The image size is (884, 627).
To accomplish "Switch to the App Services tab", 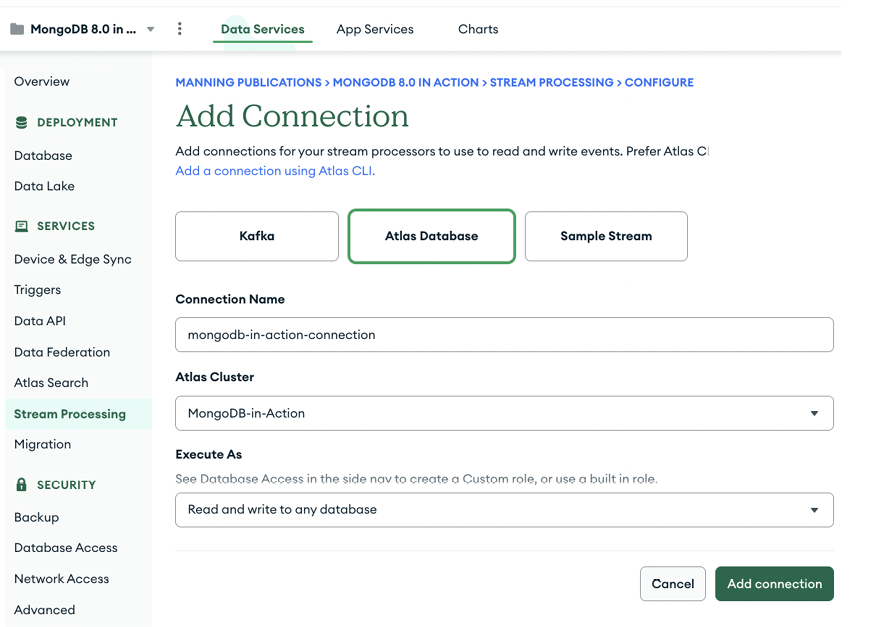I will click(x=375, y=29).
